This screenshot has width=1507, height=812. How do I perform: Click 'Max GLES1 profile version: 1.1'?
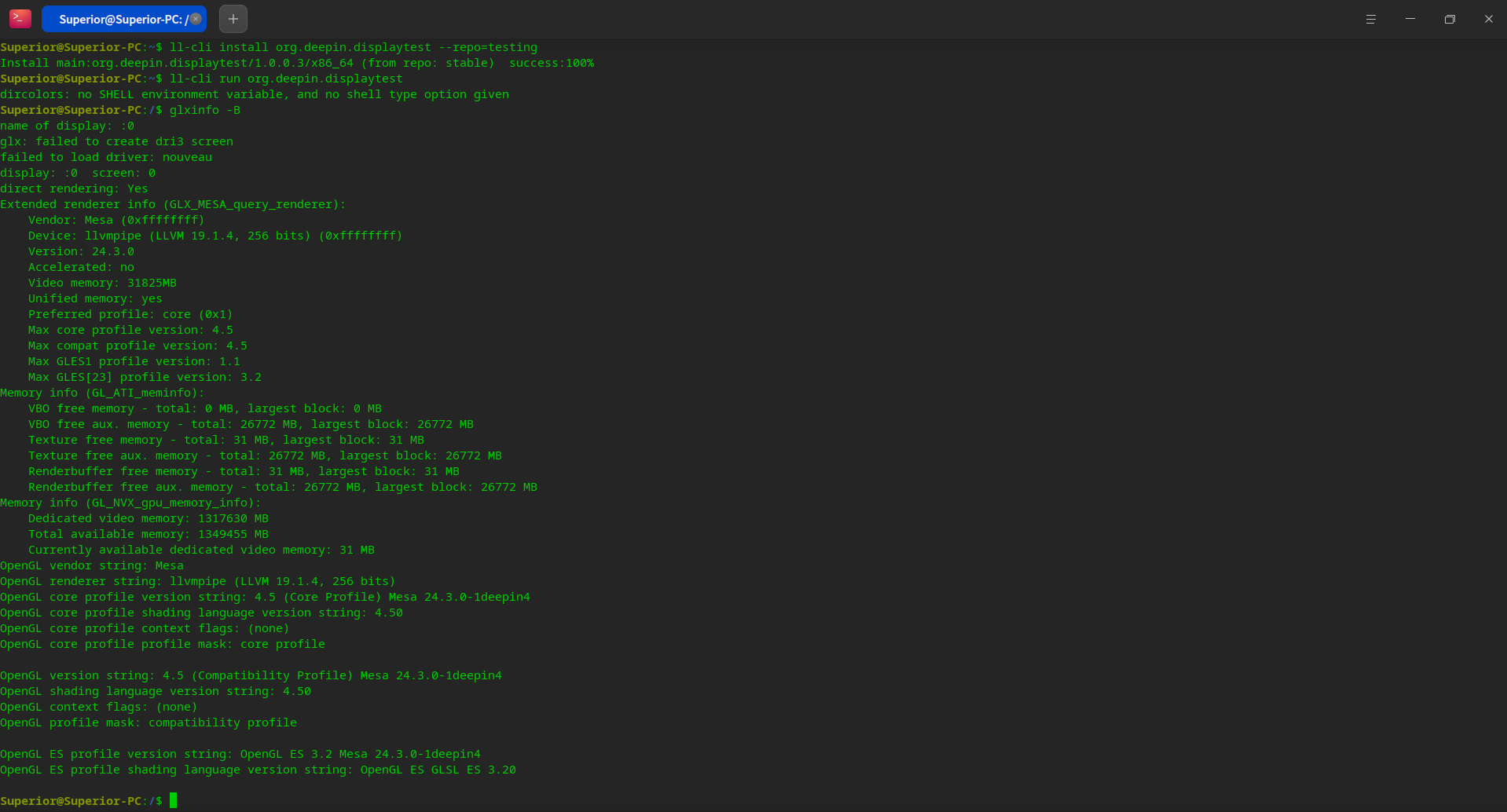134,361
